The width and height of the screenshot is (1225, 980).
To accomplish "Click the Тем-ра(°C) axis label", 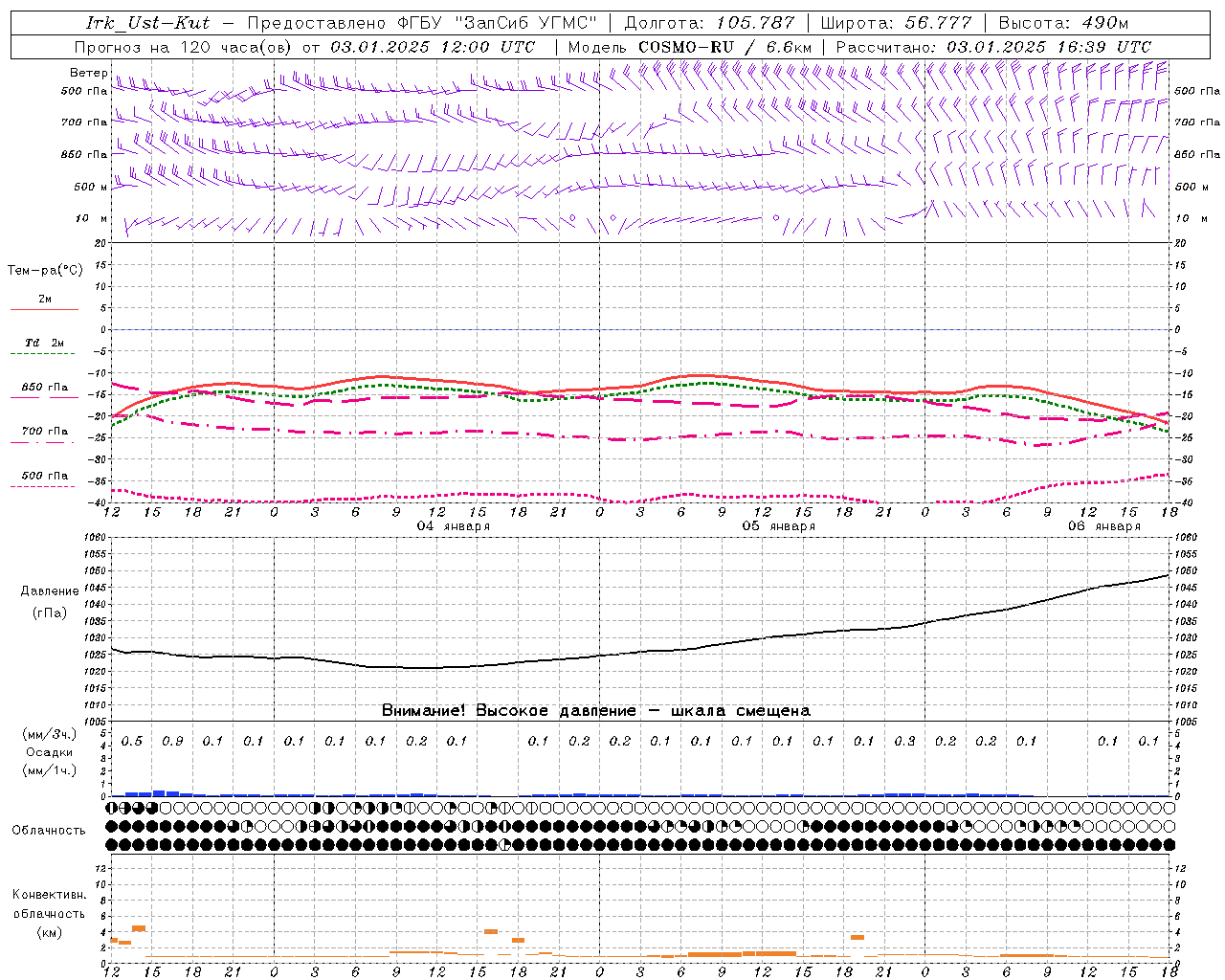I will [45, 271].
